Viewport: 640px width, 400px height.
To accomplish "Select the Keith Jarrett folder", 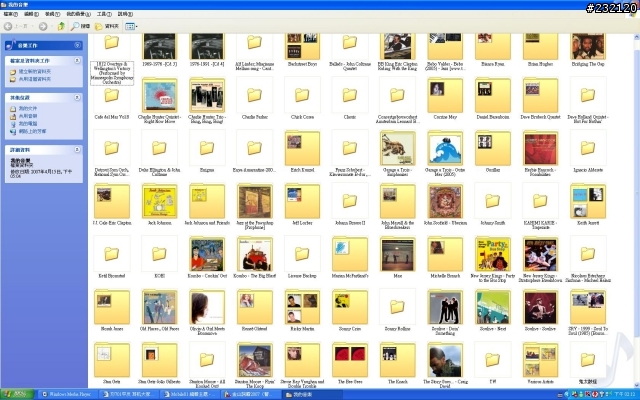I will pyautogui.click(x=588, y=203).
